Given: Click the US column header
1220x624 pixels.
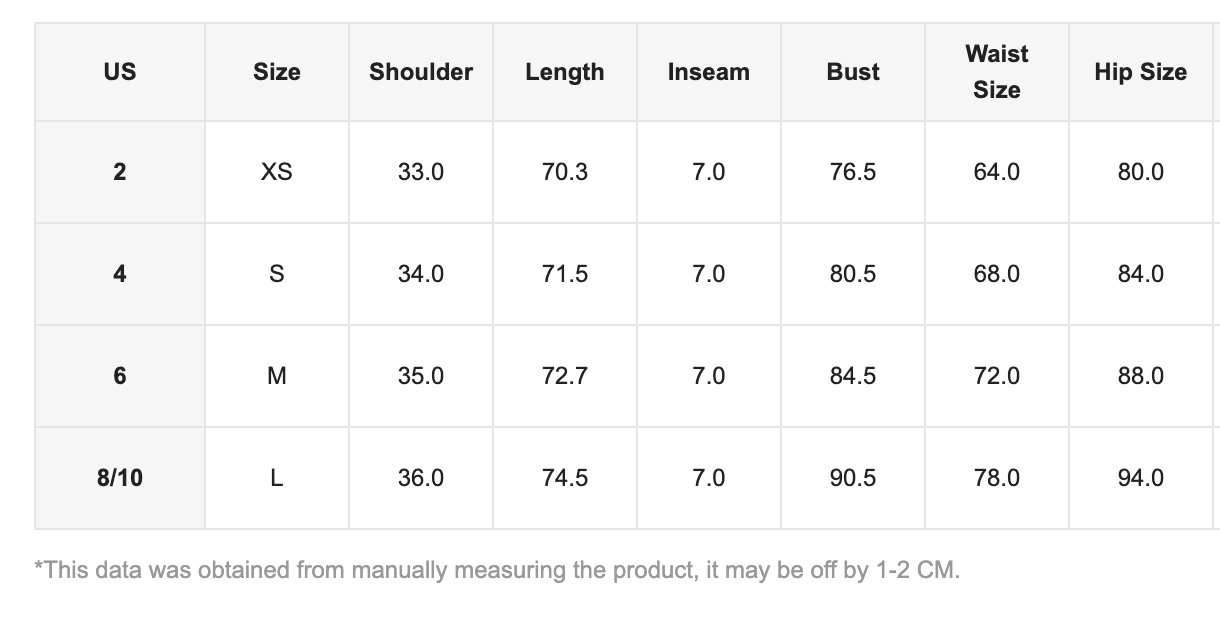Looking at the screenshot, I should 120,72.
